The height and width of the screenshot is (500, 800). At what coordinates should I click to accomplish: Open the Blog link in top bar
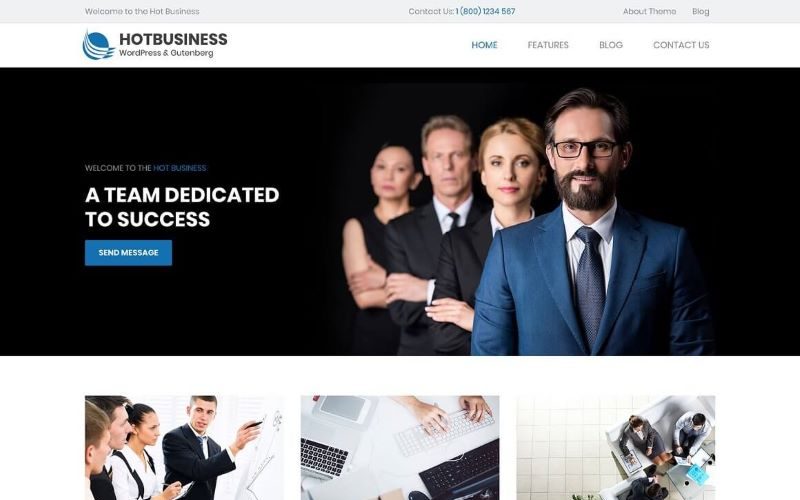[700, 11]
